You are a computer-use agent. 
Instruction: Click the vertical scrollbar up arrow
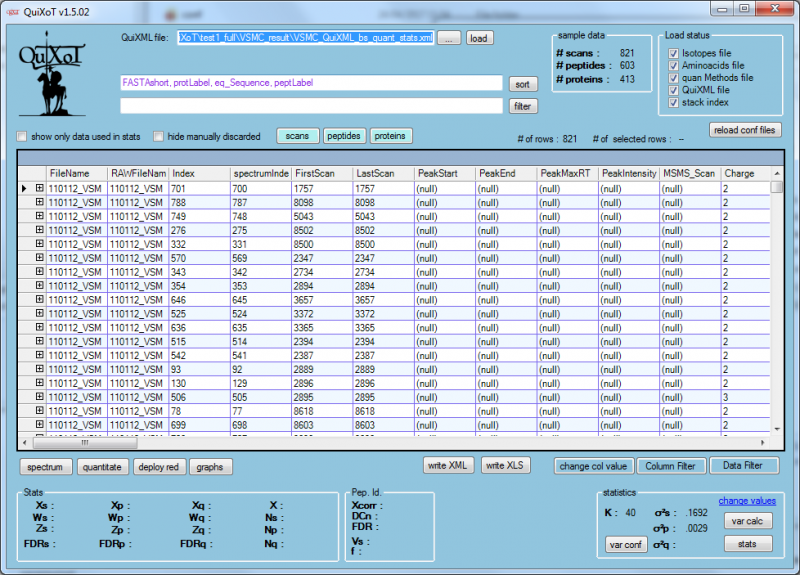click(x=777, y=173)
